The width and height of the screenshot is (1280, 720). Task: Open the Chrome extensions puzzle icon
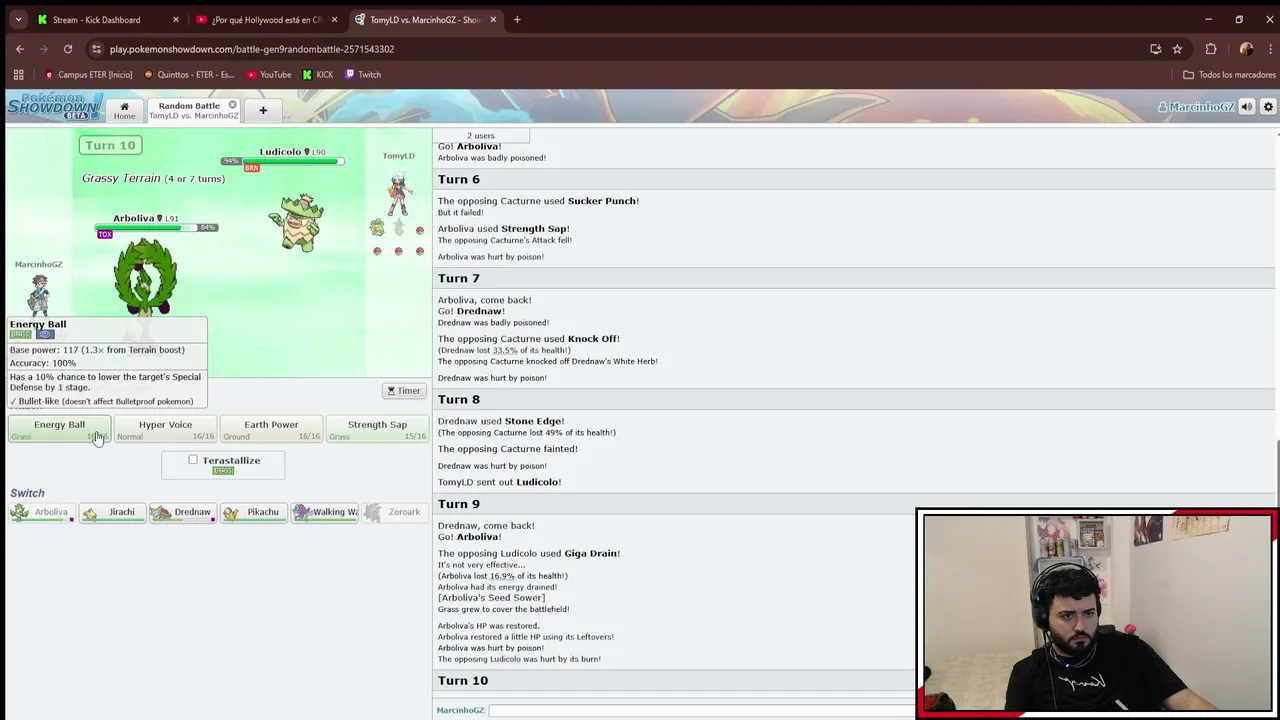tap(1211, 49)
